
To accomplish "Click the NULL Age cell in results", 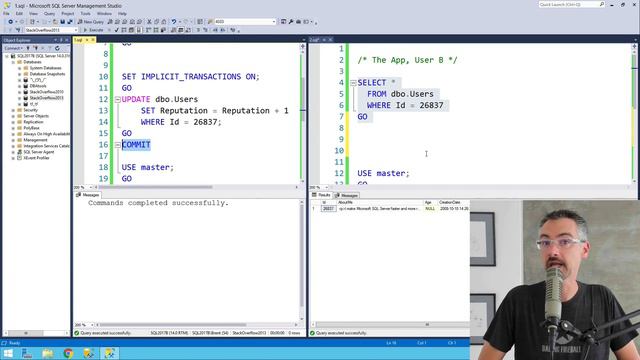I will coord(430,209).
